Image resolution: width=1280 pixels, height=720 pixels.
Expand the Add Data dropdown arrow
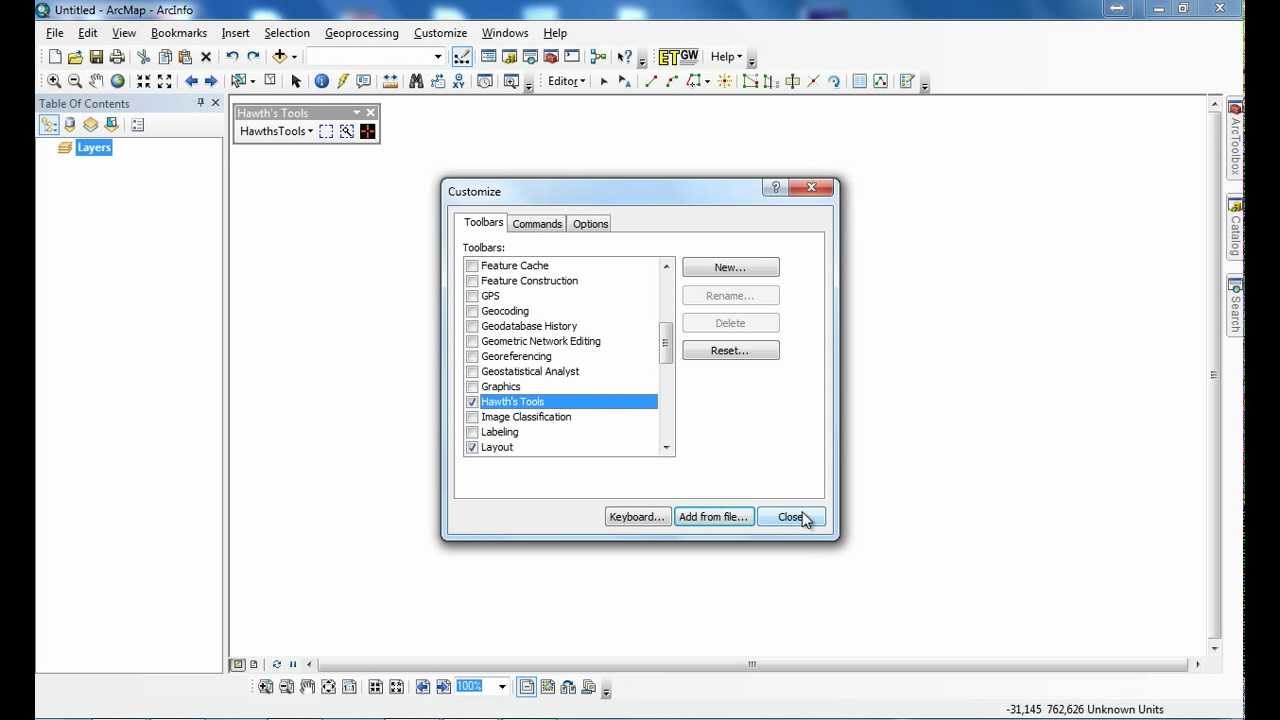[294, 57]
